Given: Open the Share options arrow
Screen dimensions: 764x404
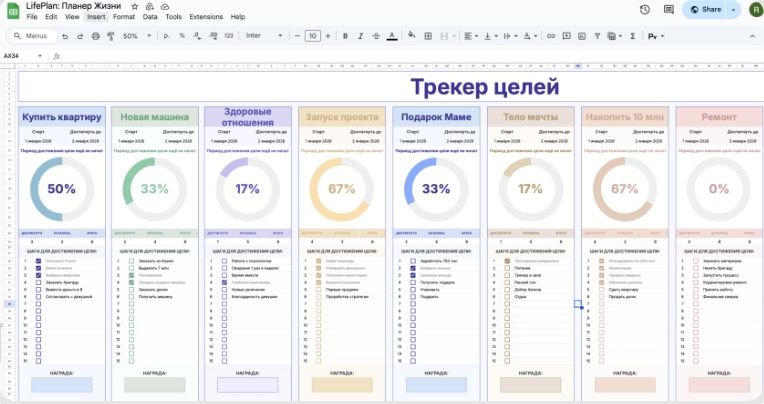Looking at the screenshot, I should pyautogui.click(x=733, y=10).
